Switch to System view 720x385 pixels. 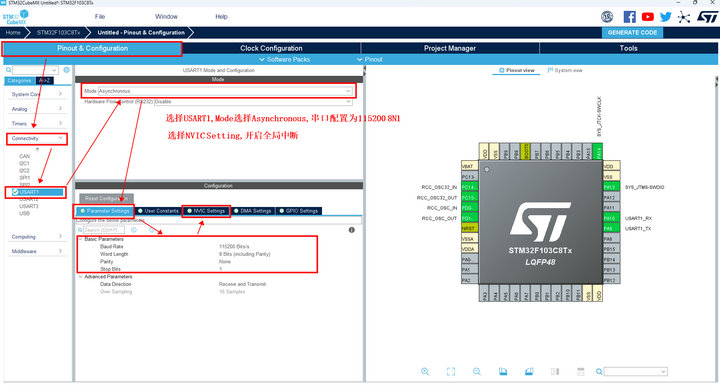coord(565,70)
